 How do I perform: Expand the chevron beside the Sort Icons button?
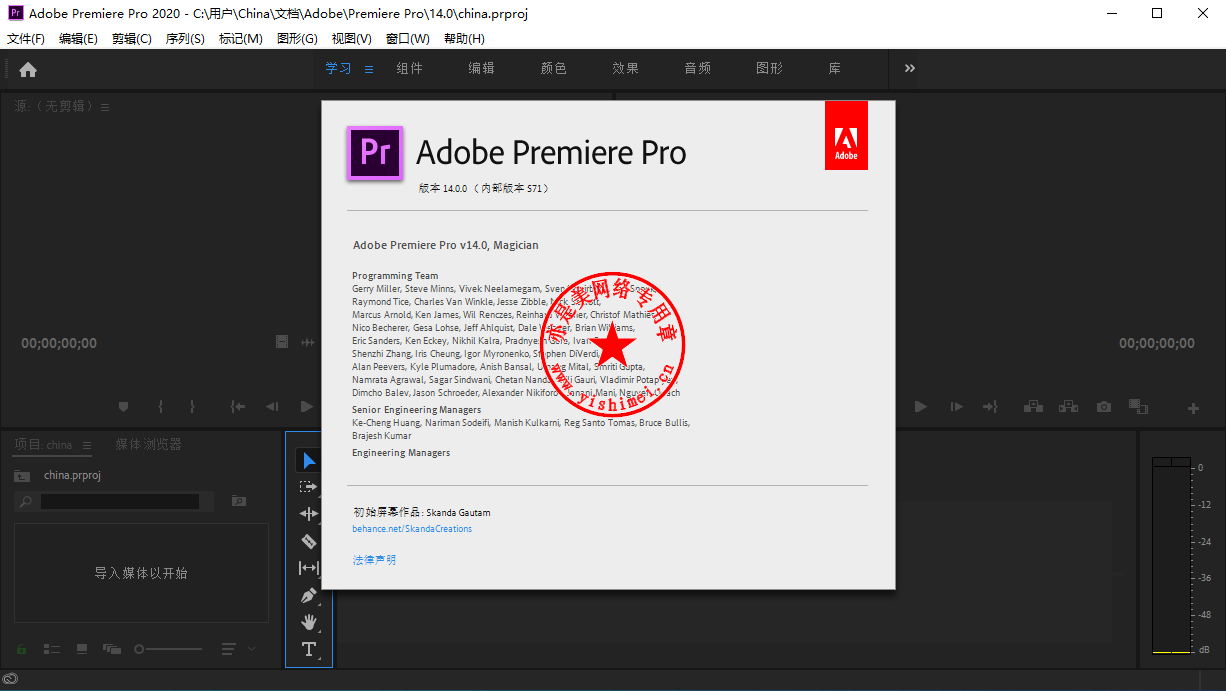coord(251,648)
